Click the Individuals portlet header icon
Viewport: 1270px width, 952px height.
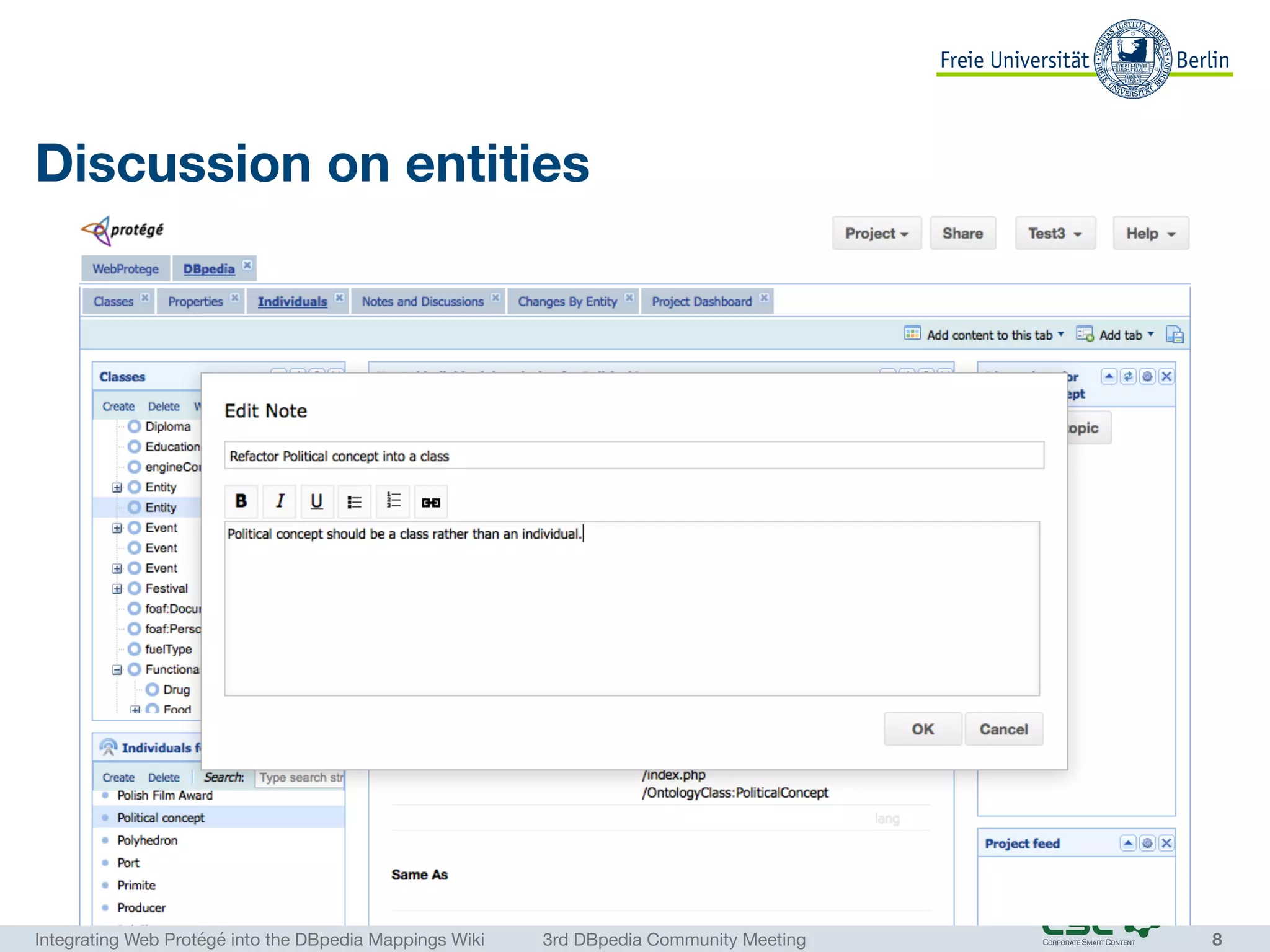[109, 747]
